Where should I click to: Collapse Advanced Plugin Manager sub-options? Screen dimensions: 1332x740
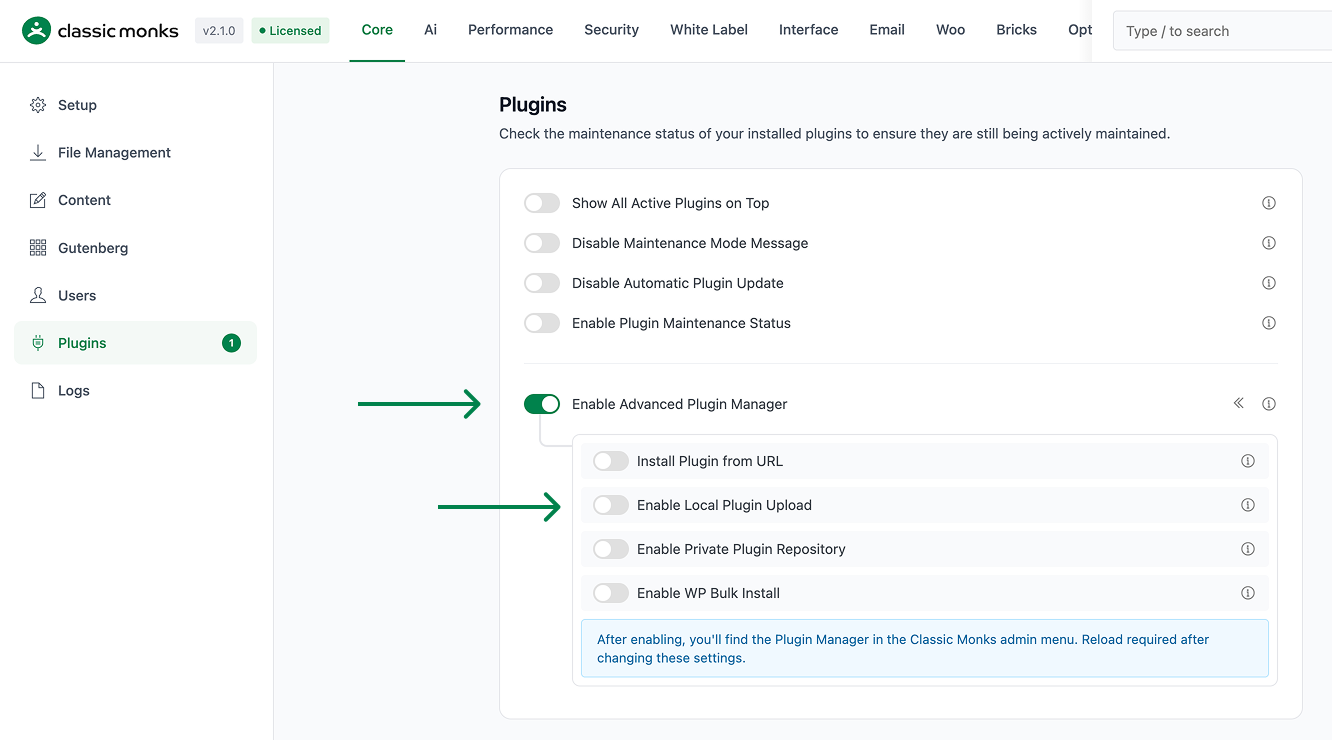(1238, 403)
